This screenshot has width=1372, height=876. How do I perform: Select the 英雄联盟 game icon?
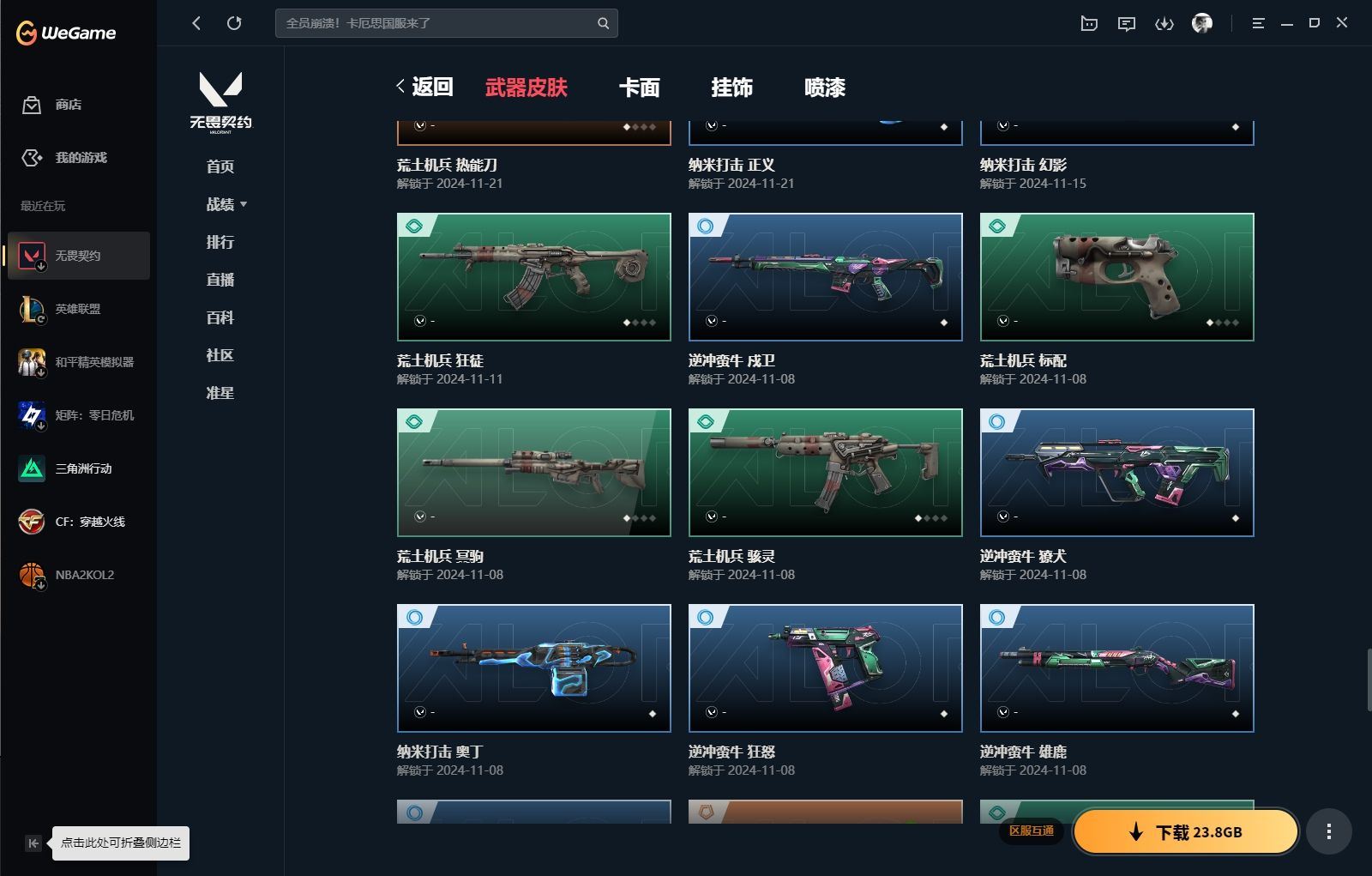[x=32, y=309]
